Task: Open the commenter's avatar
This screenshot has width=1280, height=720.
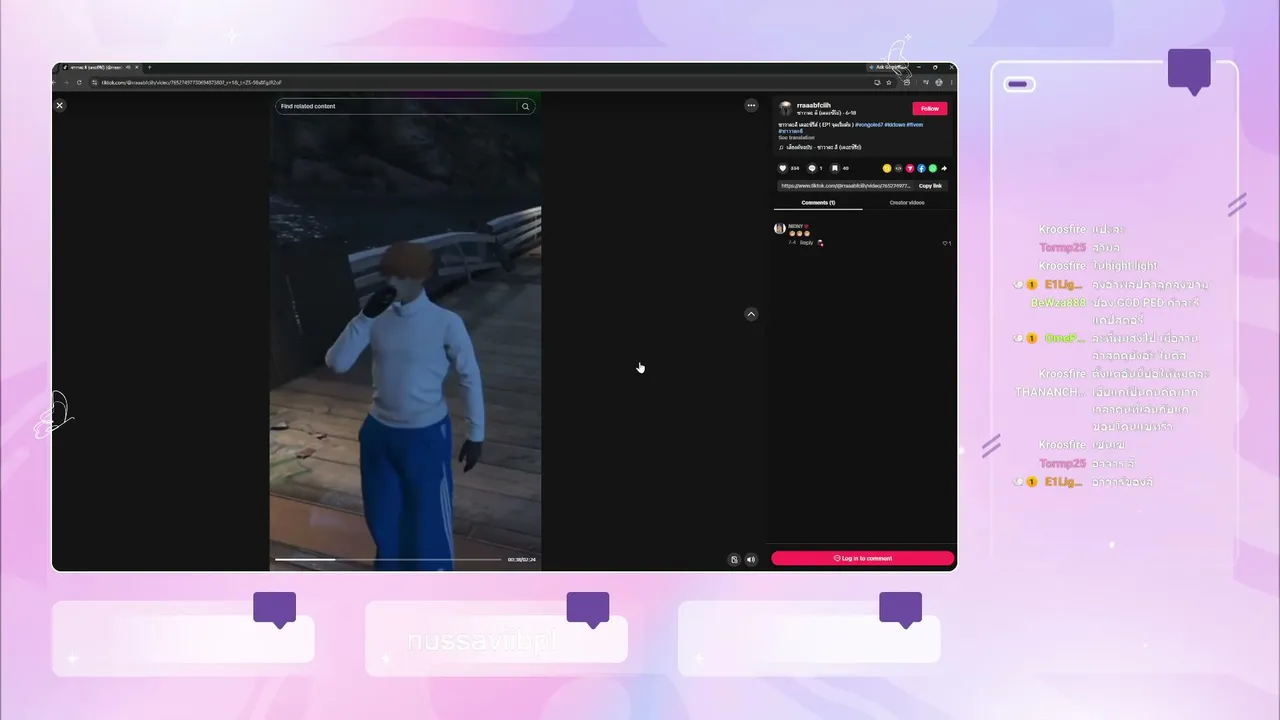Action: pyautogui.click(x=780, y=229)
